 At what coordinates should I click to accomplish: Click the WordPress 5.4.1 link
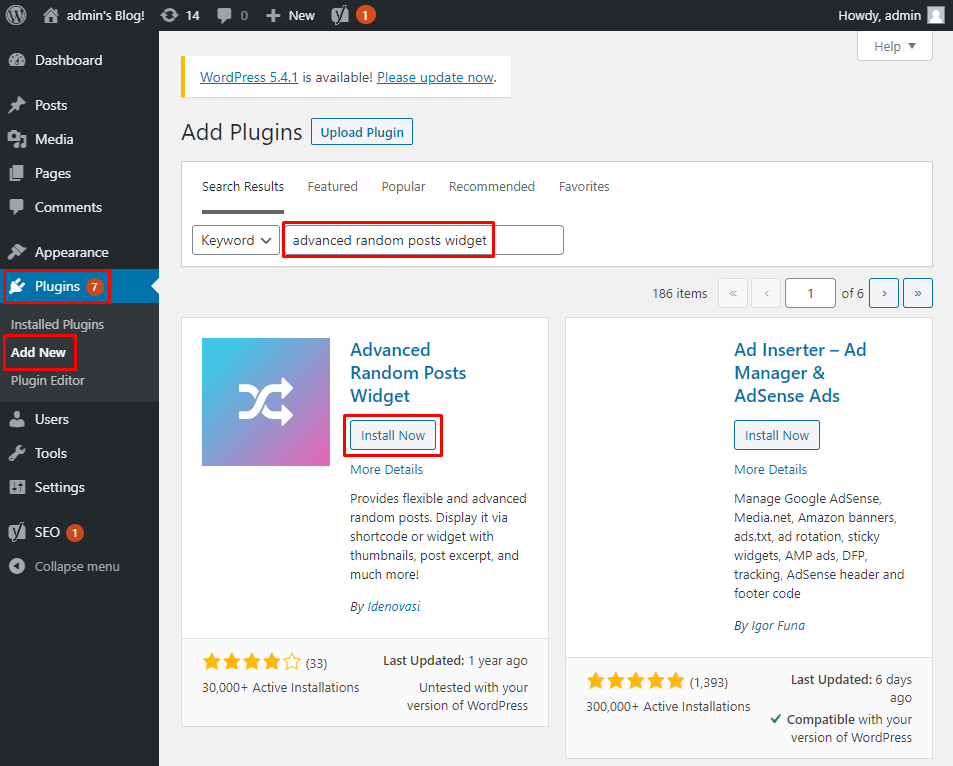click(249, 77)
